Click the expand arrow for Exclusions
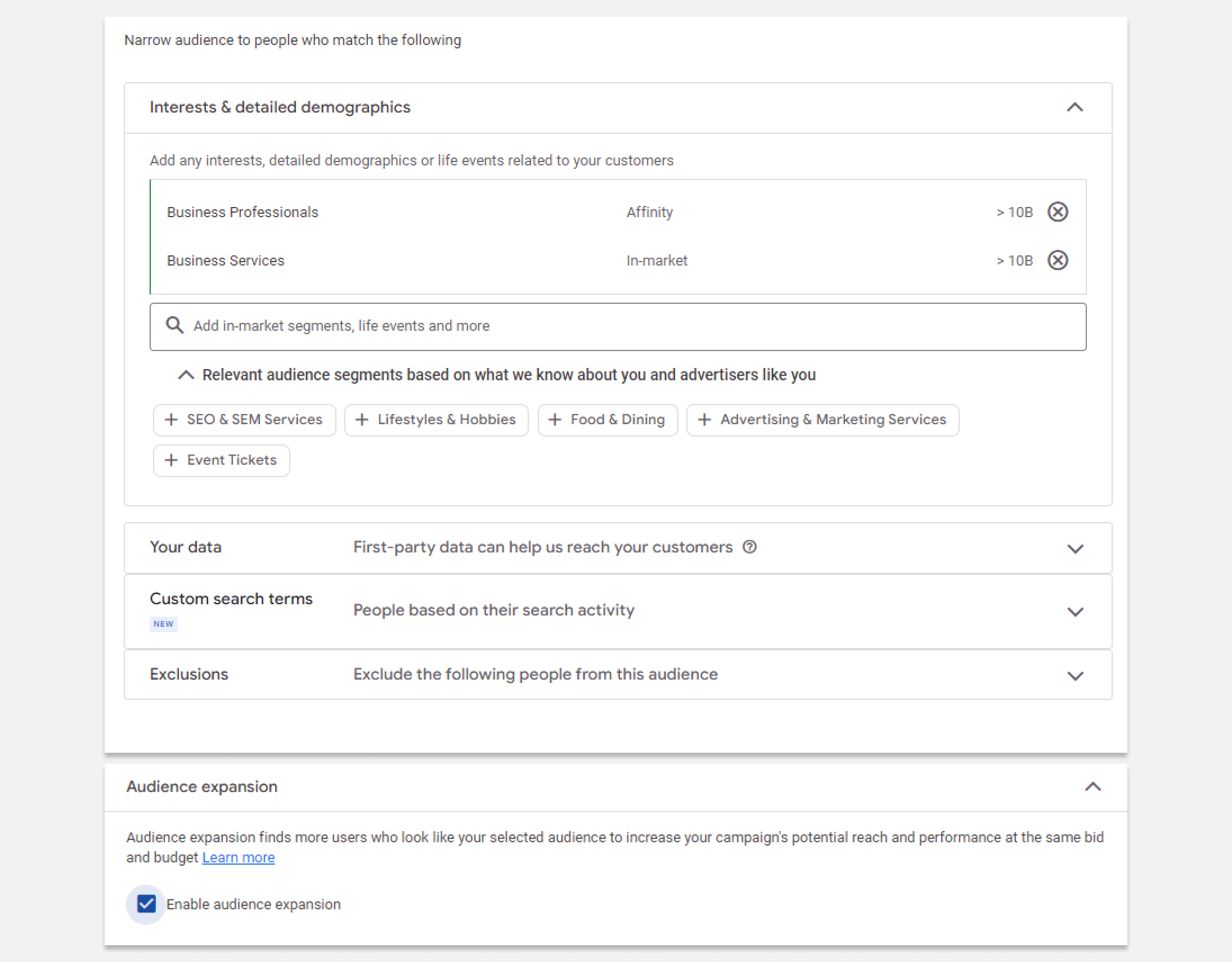1232x962 pixels. pyautogui.click(x=1075, y=674)
